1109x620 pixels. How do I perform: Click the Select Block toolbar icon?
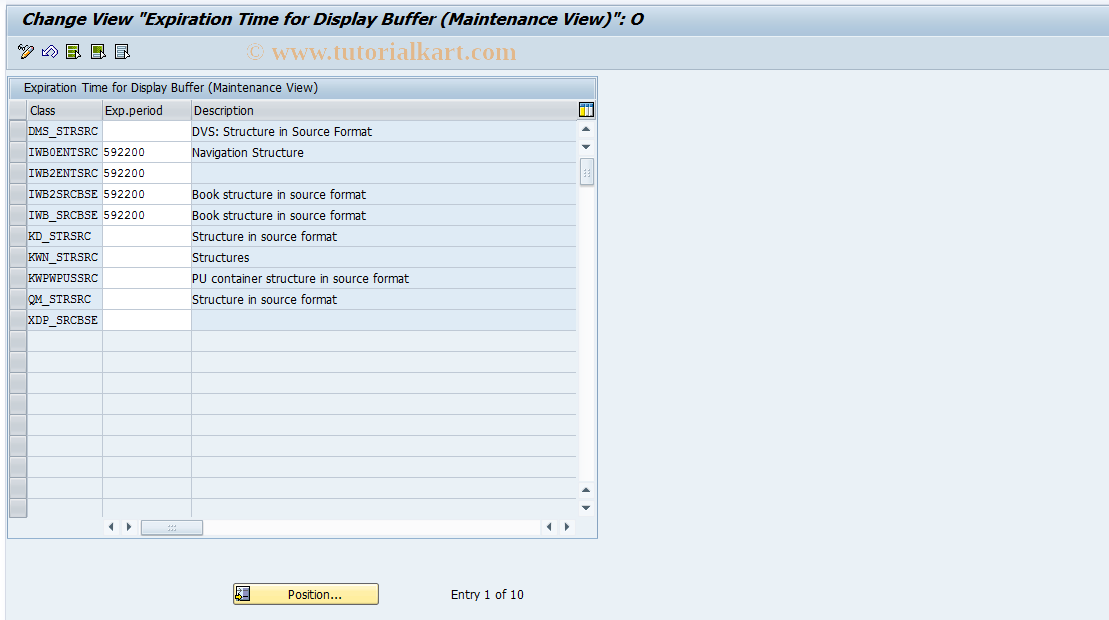pyautogui.click(x=98, y=52)
